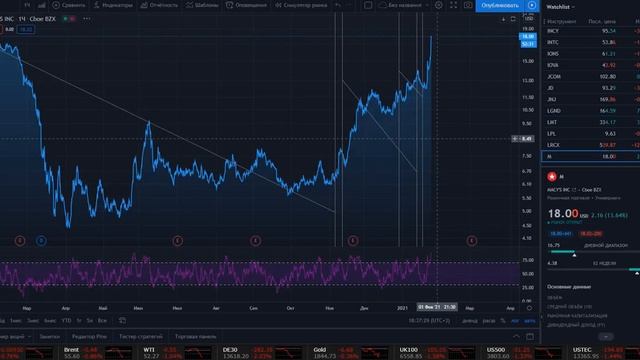This screenshot has height=360, width=640.
Task: Click US500 ticker in bottom strip
Action: coord(524,353)
